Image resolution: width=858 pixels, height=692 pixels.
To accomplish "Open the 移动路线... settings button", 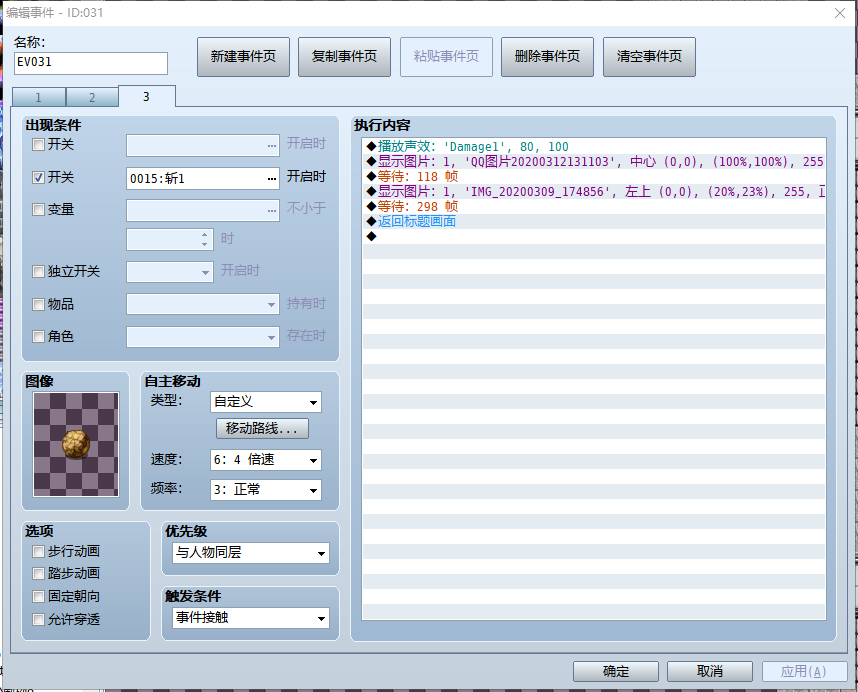I will pos(262,428).
